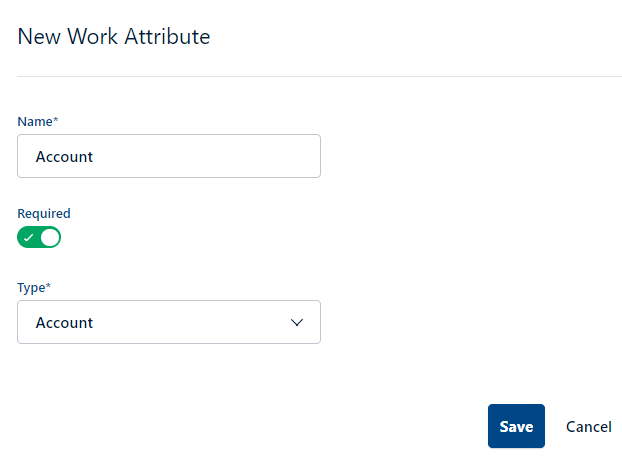Dismiss the dialog using Cancel link

pyautogui.click(x=588, y=427)
